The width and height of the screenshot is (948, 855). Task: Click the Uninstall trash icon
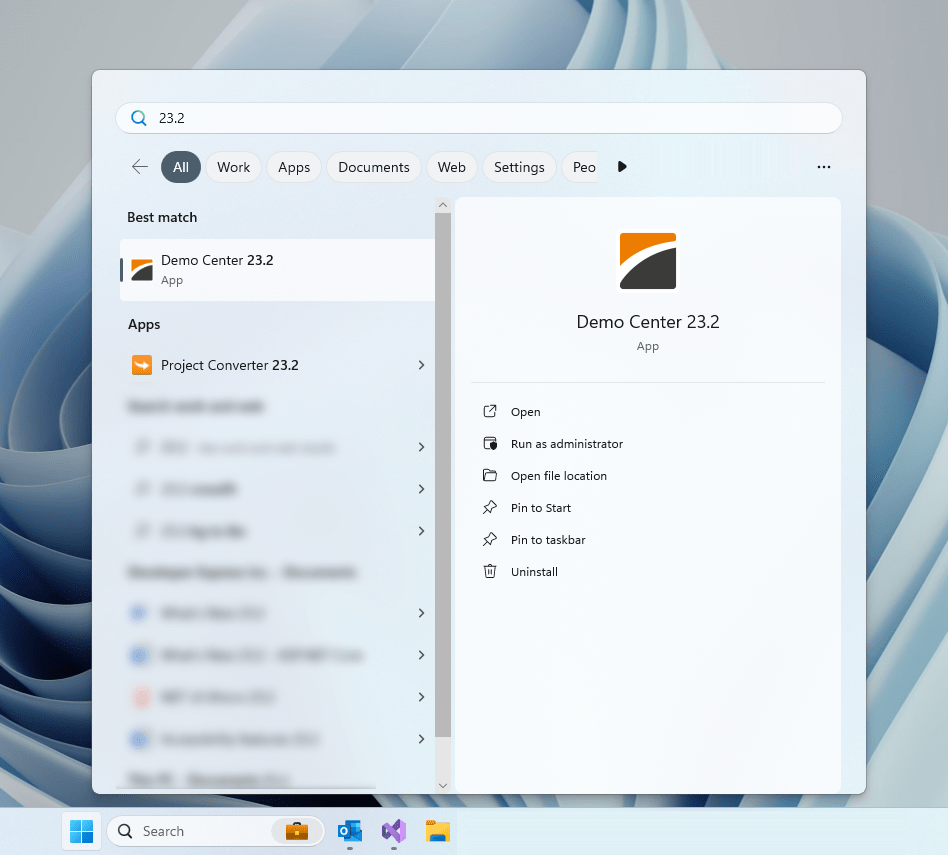[x=490, y=571]
